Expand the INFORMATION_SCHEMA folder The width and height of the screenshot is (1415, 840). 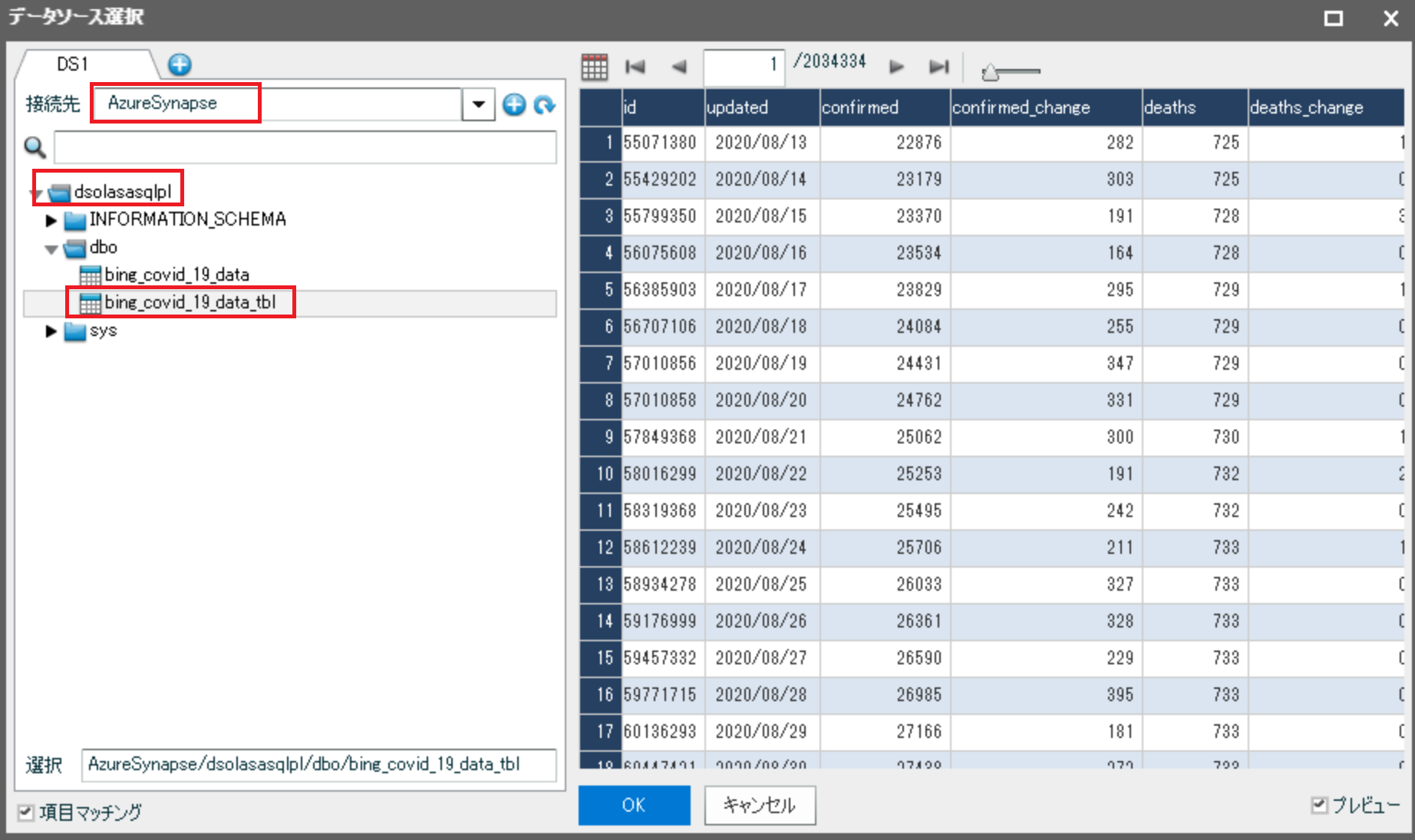pyautogui.click(x=51, y=221)
